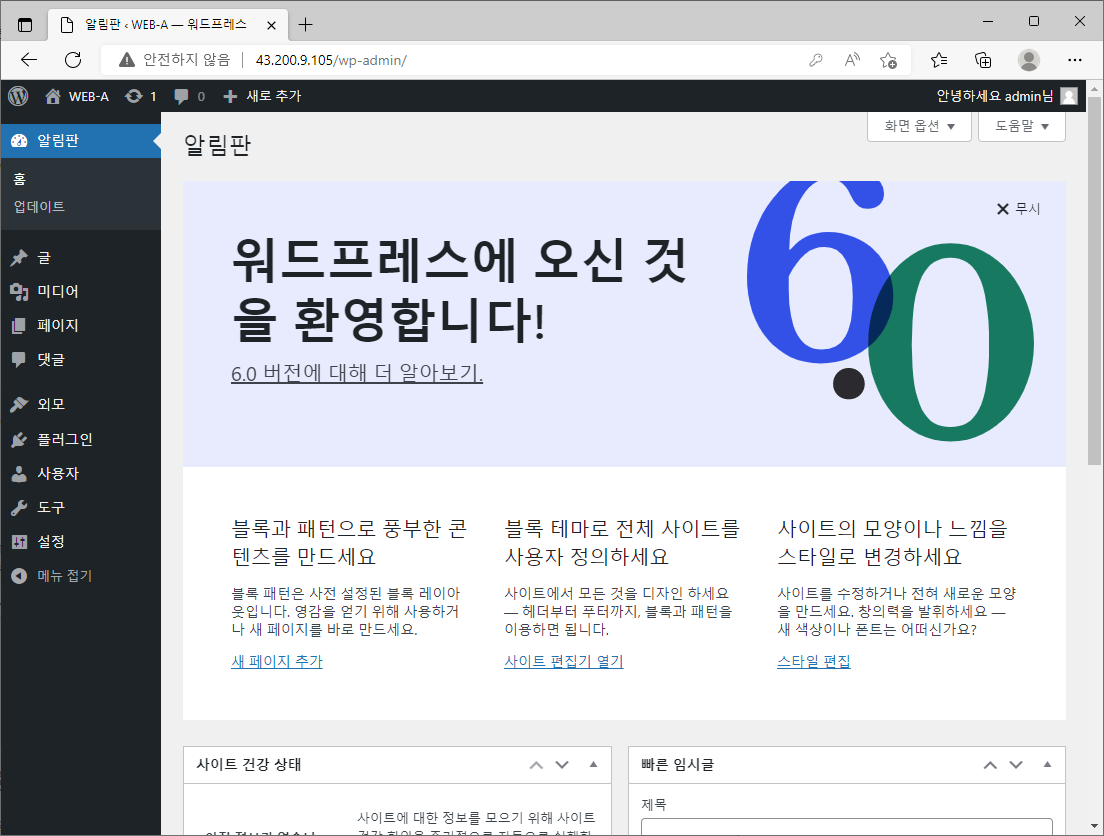The image size is (1104, 836).
Task: Open the vertical tabs icon at window top-left
Action: [x=25, y=25]
